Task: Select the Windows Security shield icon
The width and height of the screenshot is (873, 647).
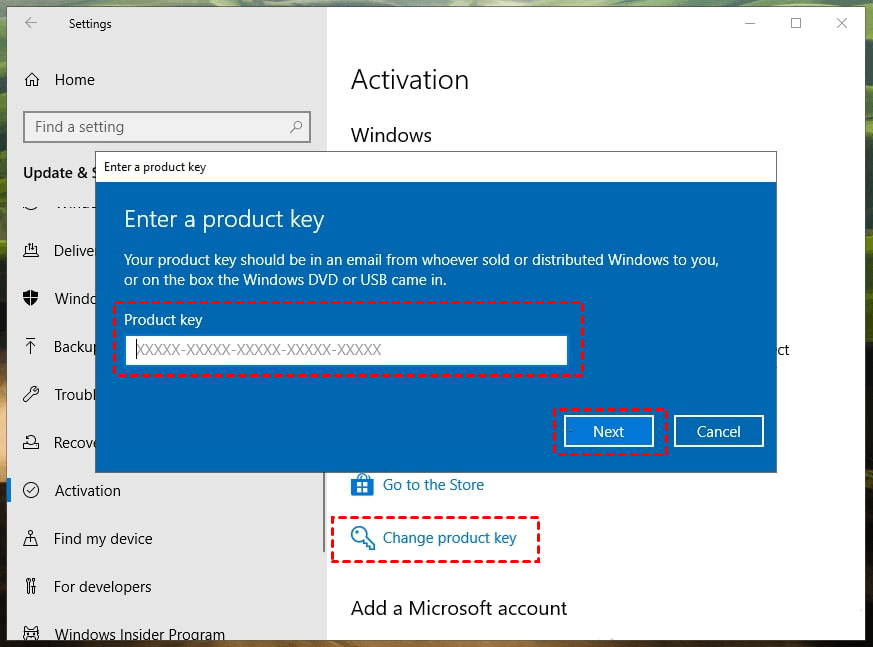Action: pyautogui.click(x=32, y=299)
